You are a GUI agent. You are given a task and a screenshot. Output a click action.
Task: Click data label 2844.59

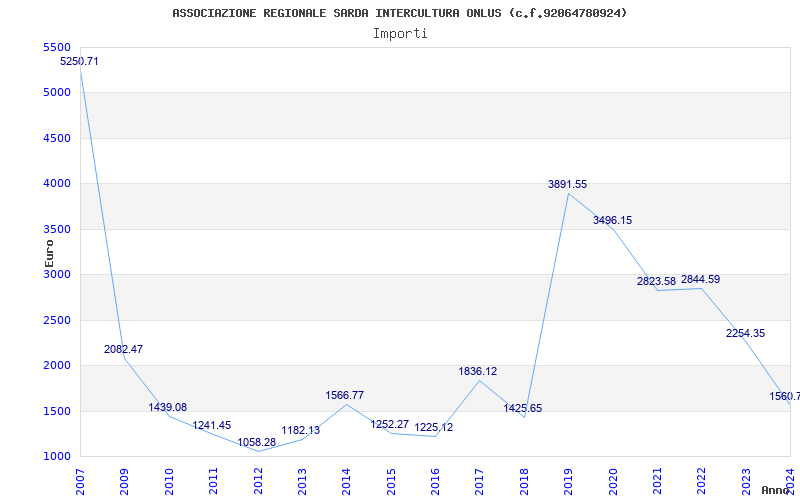click(701, 280)
